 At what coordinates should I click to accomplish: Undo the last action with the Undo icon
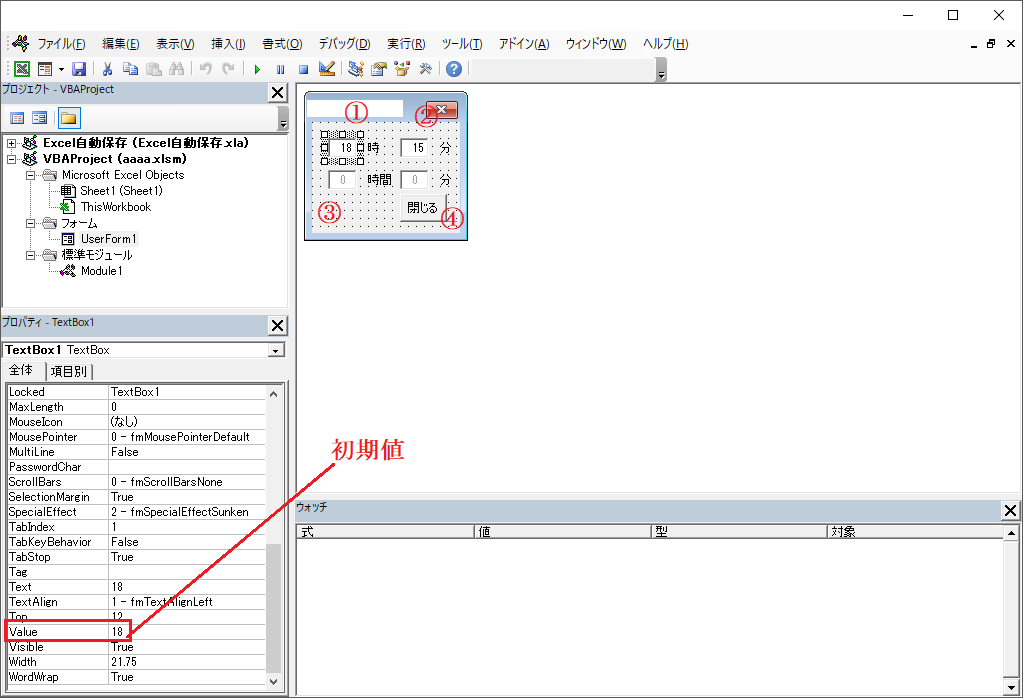[206, 68]
